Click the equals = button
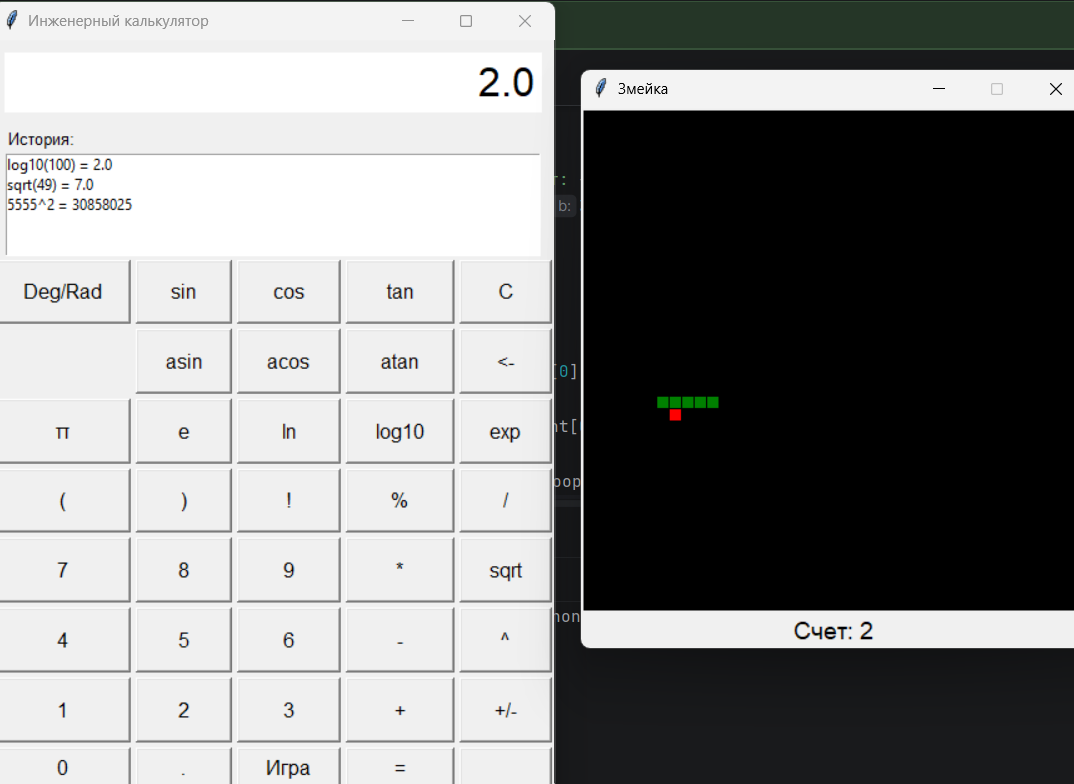This screenshot has width=1074, height=784. click(400, 767)
